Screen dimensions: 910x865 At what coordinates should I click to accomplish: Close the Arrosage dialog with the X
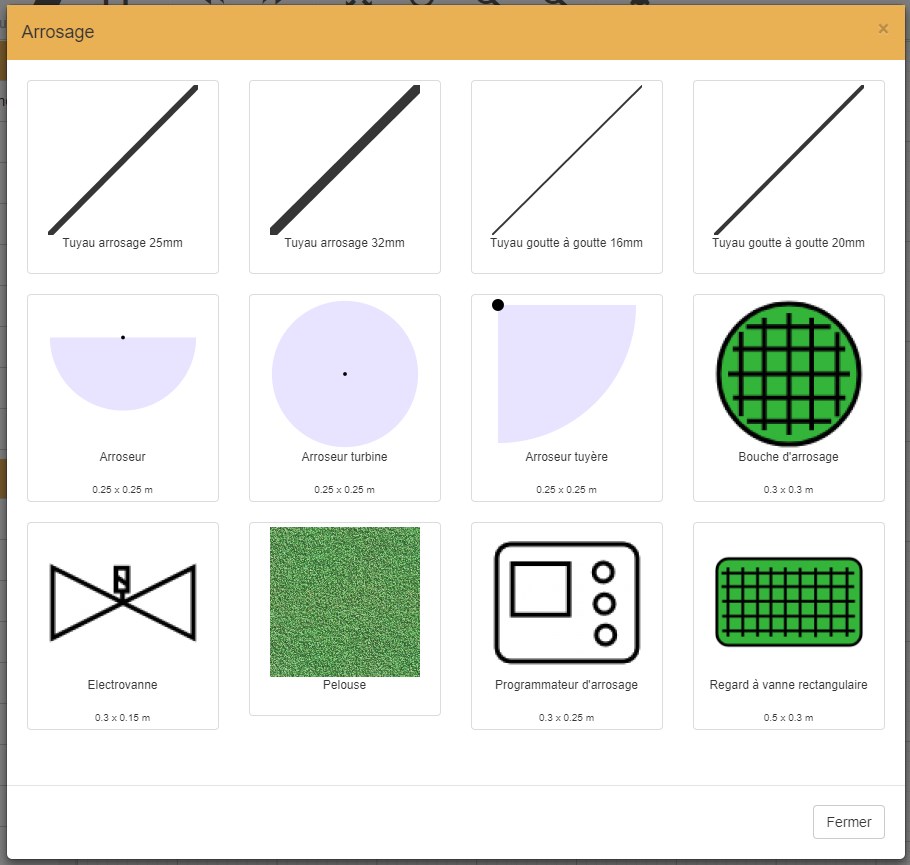pyautogui.click(x=883, y=29)
